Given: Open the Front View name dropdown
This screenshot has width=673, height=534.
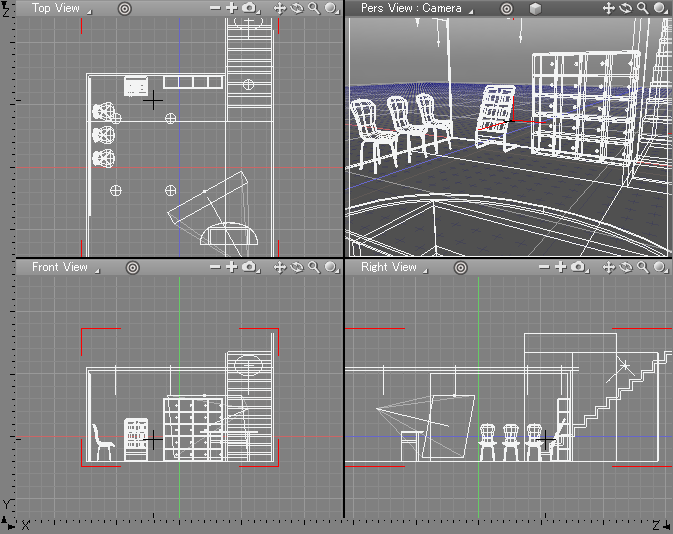Looking at the screenshot, I should (65, 267).
